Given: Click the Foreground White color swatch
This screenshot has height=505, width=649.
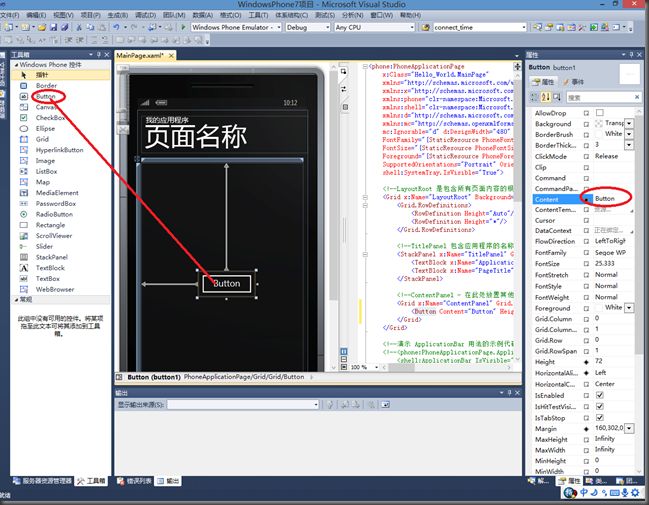Looking at the screenshot, I should pyautogui.click(x=598, y=308).
